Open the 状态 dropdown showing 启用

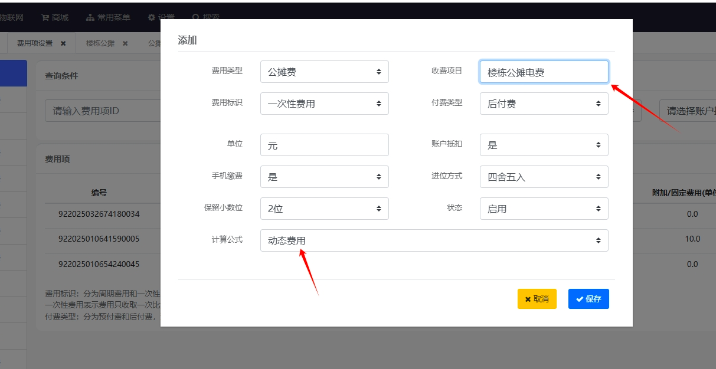(x=544, y=209)
